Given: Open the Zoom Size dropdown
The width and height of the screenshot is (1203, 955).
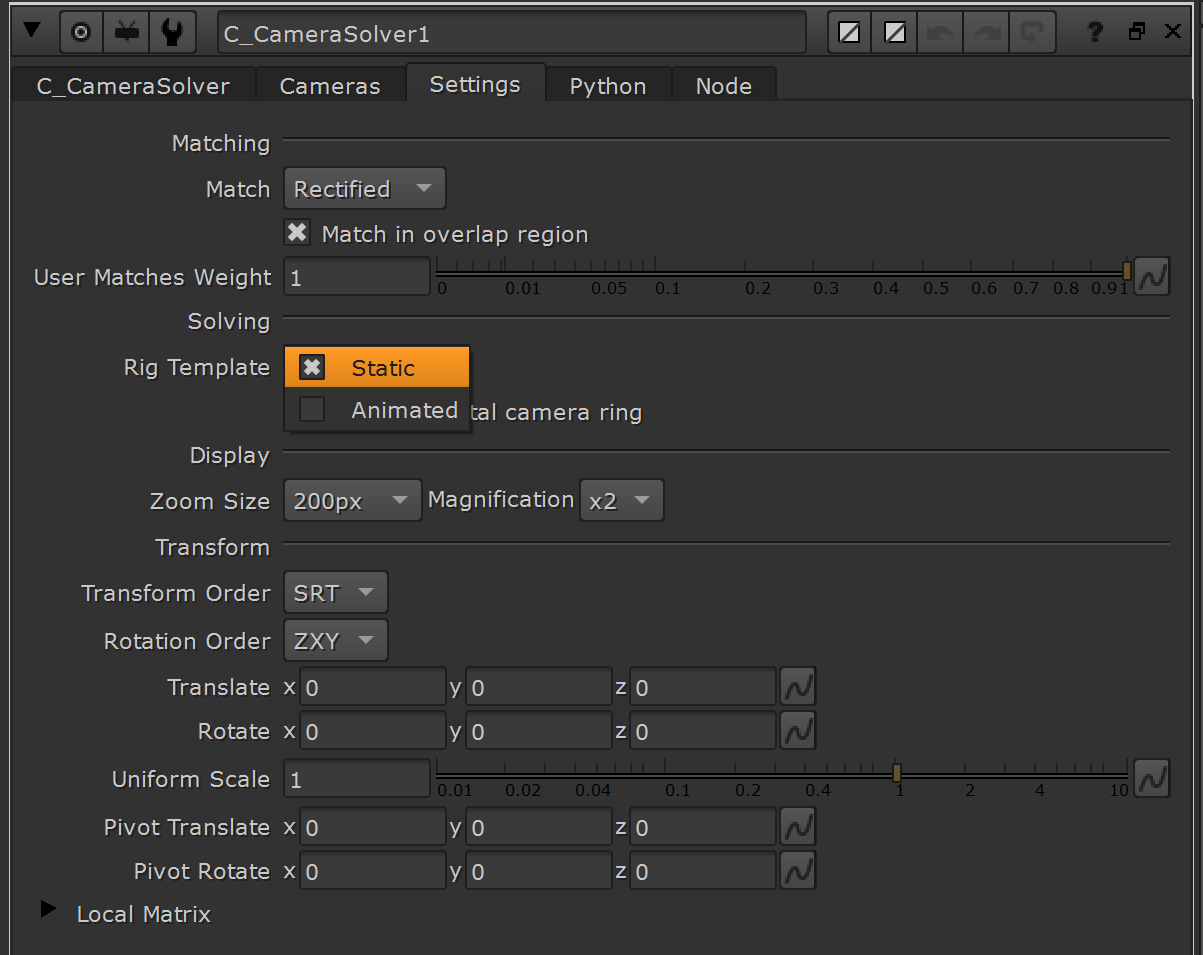Looking at the screenshot, I should 352,501.
